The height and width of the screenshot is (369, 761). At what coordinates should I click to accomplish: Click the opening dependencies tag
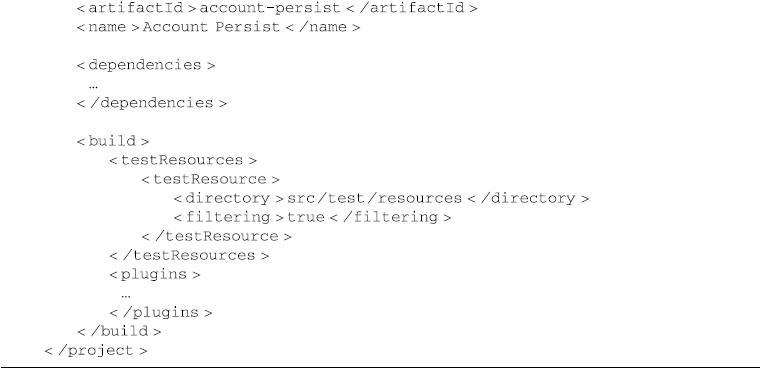click(x=146, y=65)
